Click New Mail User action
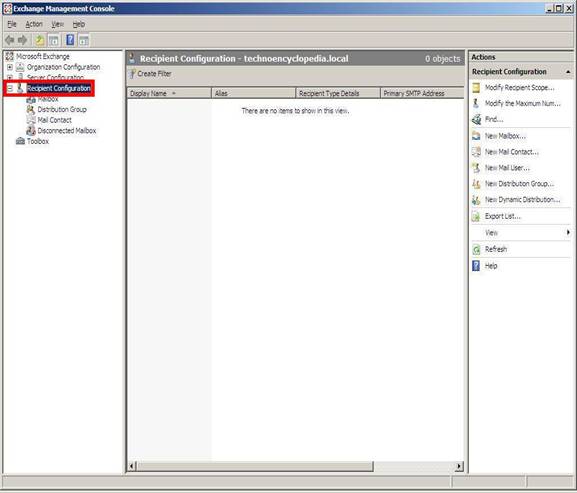Viewport: 577px width, 493px height. pyautogui.click(x=507, y=168)
